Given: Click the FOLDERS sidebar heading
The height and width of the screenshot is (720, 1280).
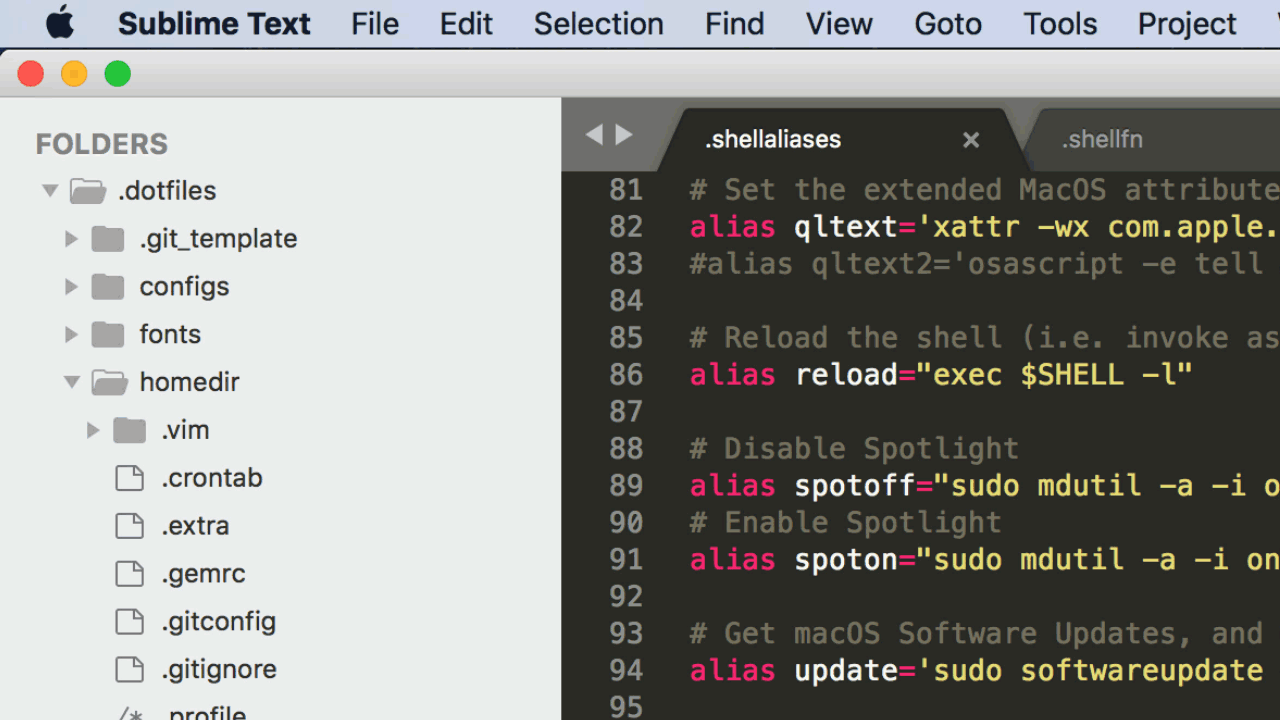Looking at the screenshot, I should pos(102,144).
